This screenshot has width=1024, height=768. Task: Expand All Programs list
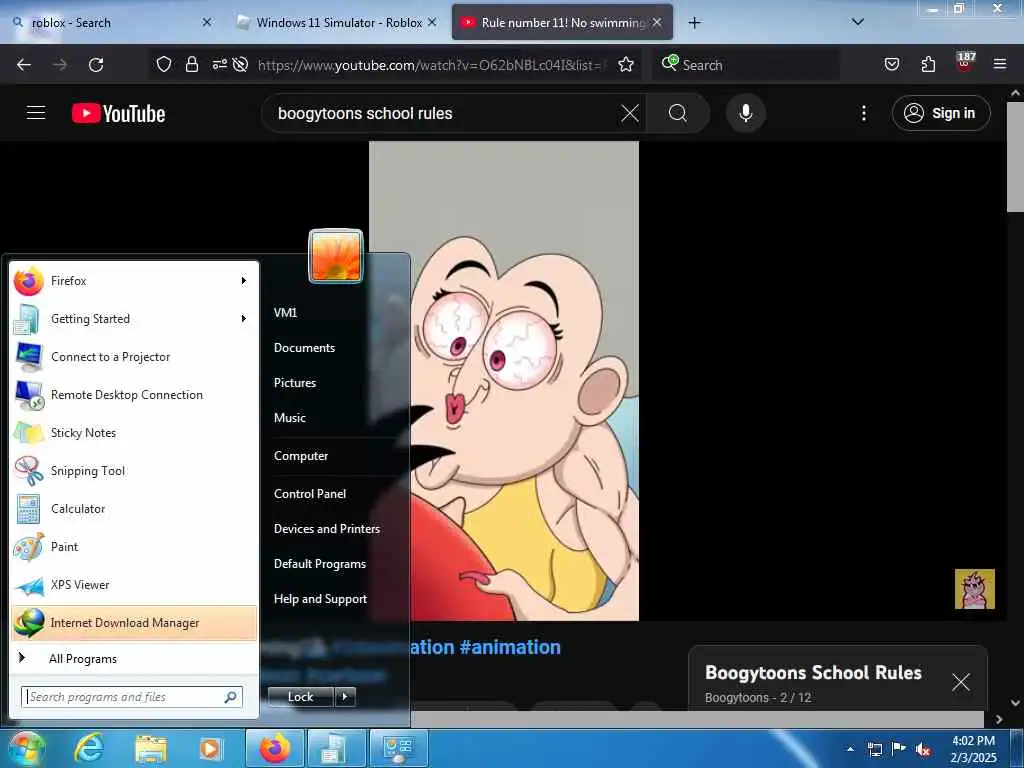coord(134,658)
